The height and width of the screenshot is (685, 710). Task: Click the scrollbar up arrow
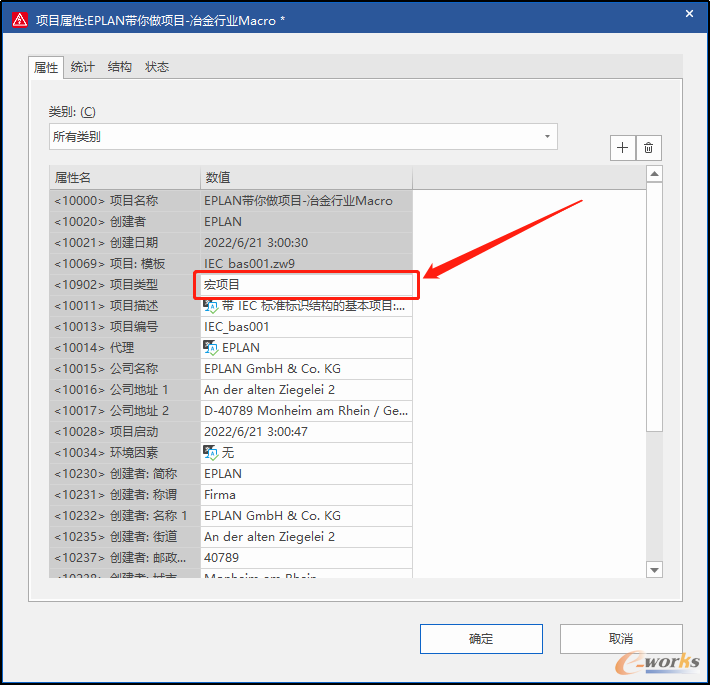654,174
